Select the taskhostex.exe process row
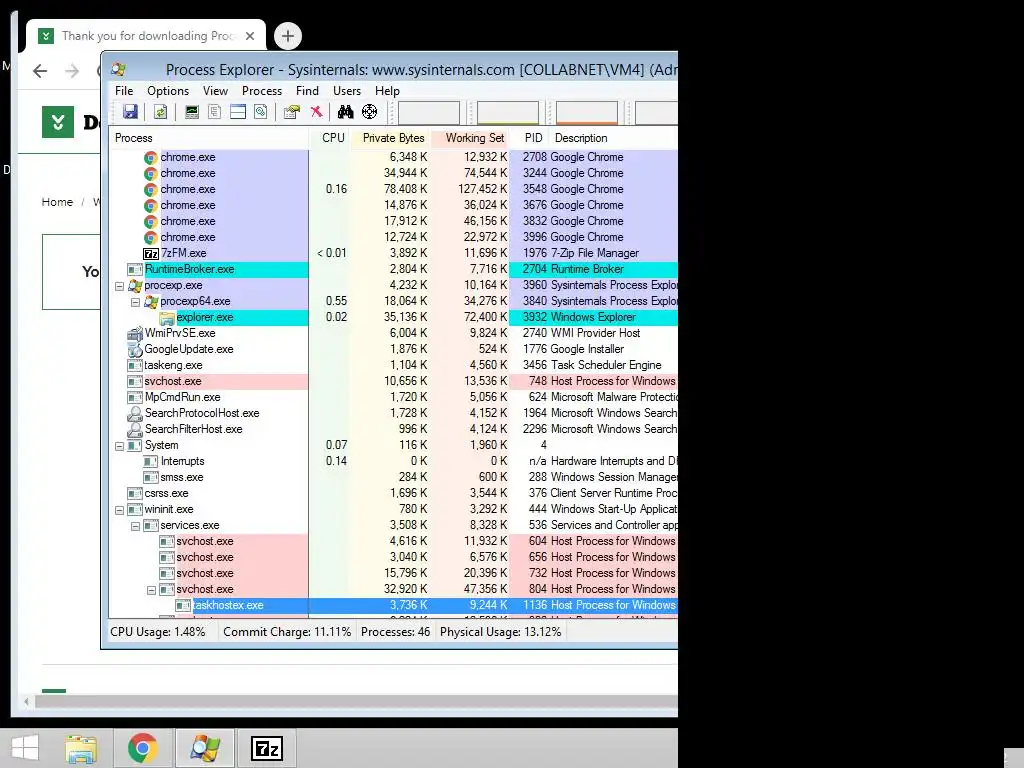This screenshot has width=1024, height=768. pyautogui.click(x=394, y=605)
